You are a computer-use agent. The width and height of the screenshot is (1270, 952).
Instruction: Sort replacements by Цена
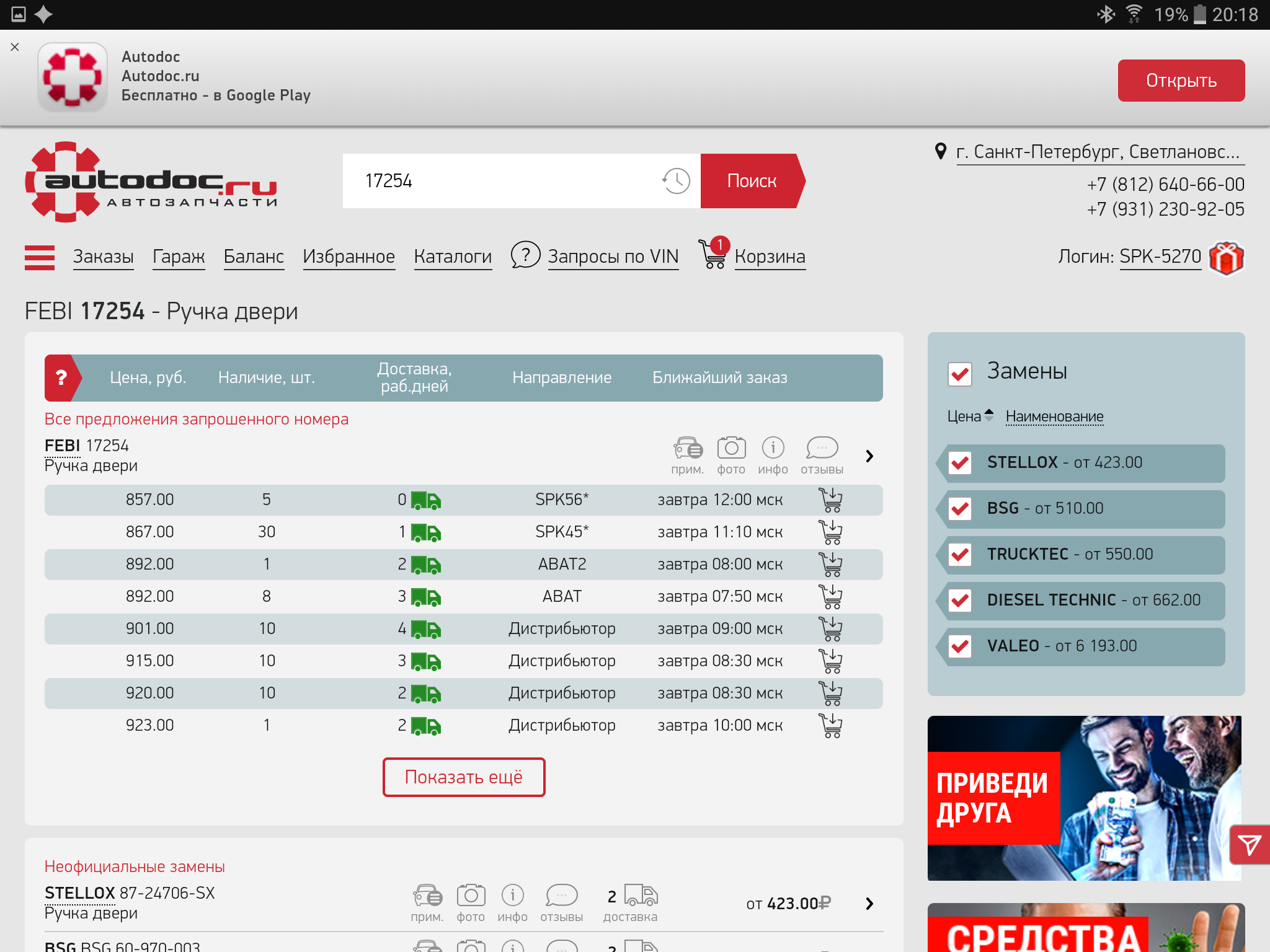point(970,416)
